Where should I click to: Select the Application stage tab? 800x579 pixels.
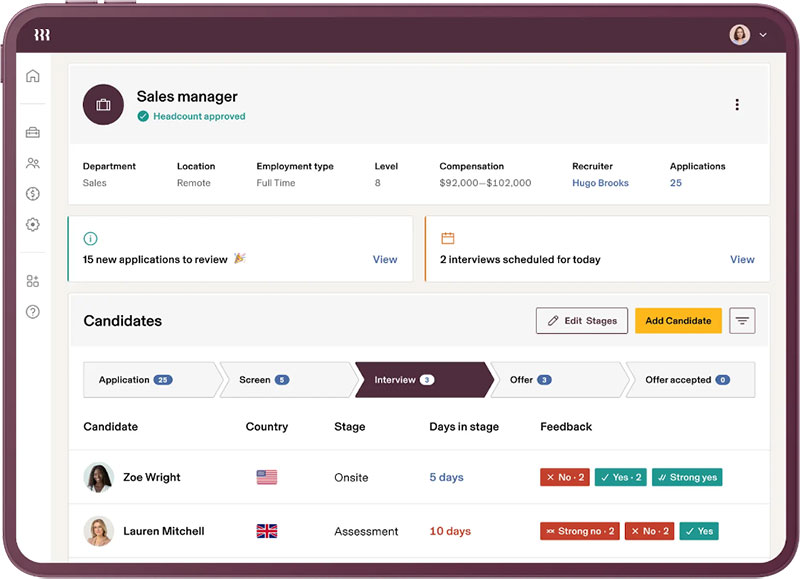152,380
